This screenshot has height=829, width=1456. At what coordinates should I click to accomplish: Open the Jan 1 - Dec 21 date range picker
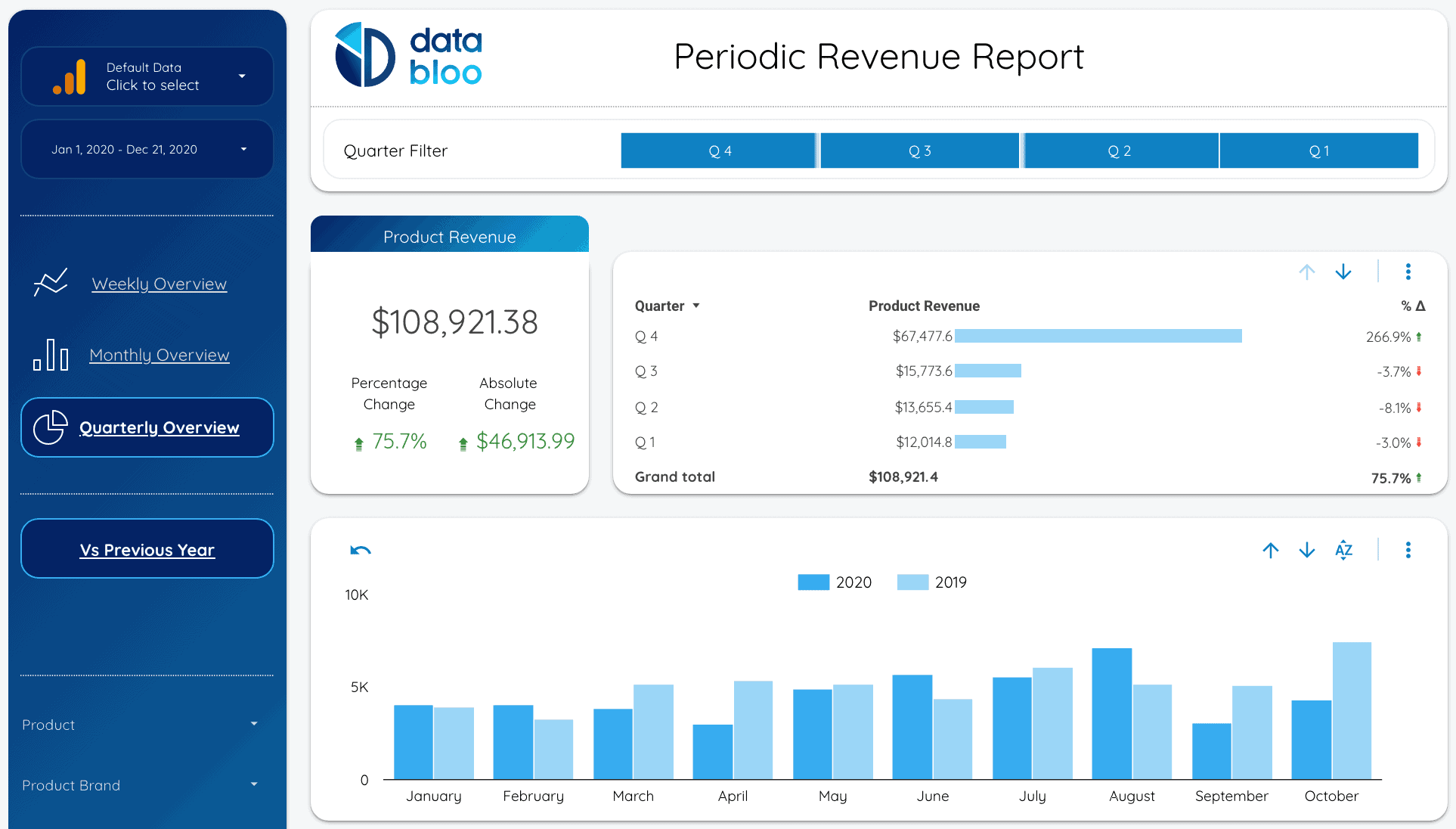pos(146,149)
